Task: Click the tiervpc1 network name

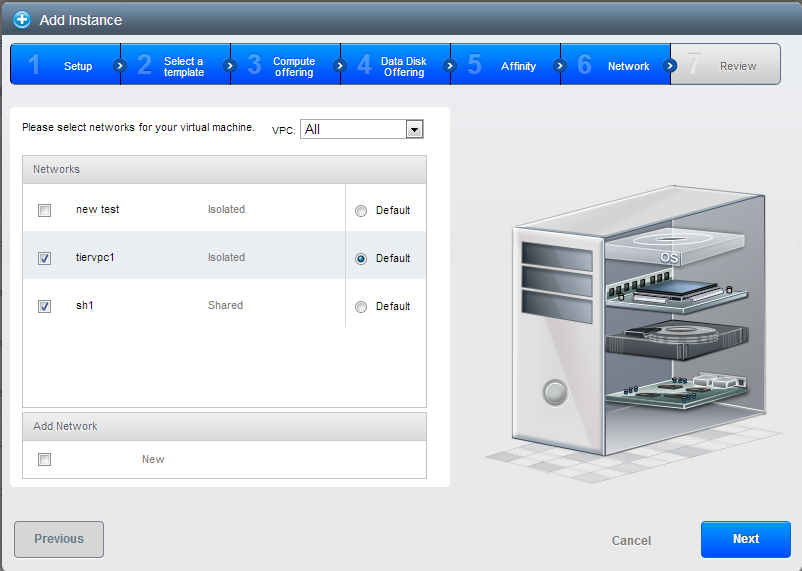Action: 95,257
